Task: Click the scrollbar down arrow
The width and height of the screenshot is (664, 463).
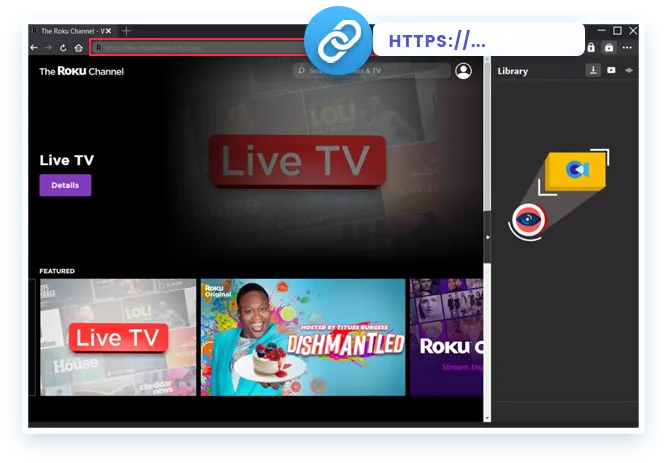Action: pos(487,418)
